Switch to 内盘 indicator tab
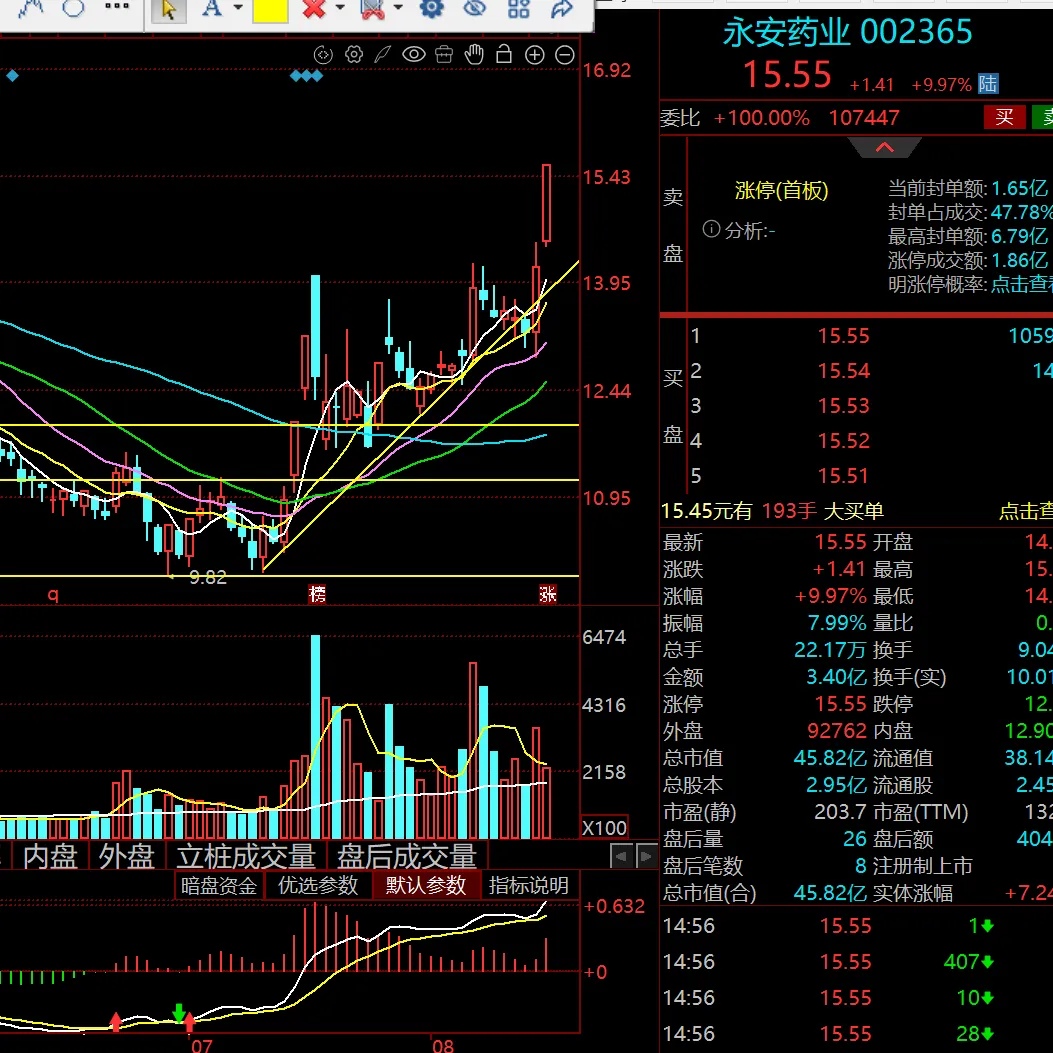The image size is (1053, 1053). (50, 856)
